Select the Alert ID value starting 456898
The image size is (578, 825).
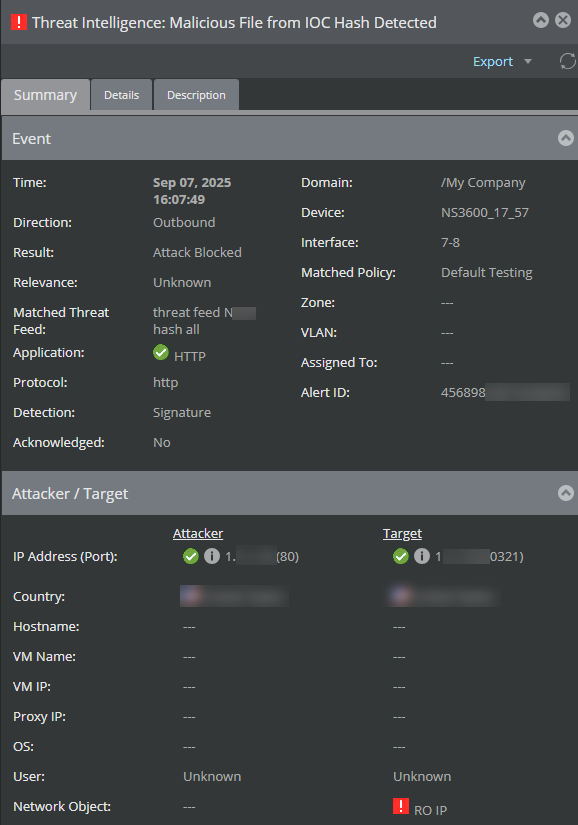[505, 393]
